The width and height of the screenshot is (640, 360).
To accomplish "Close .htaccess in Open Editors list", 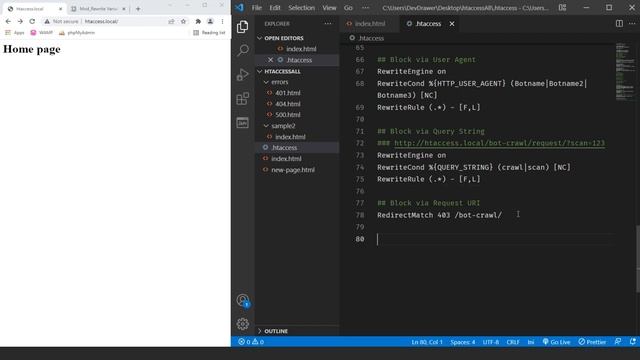I will click(270, 60).
